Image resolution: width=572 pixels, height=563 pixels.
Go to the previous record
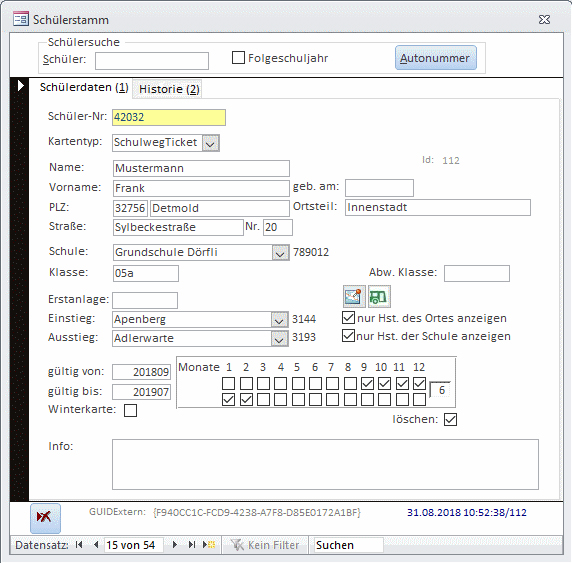96,545
